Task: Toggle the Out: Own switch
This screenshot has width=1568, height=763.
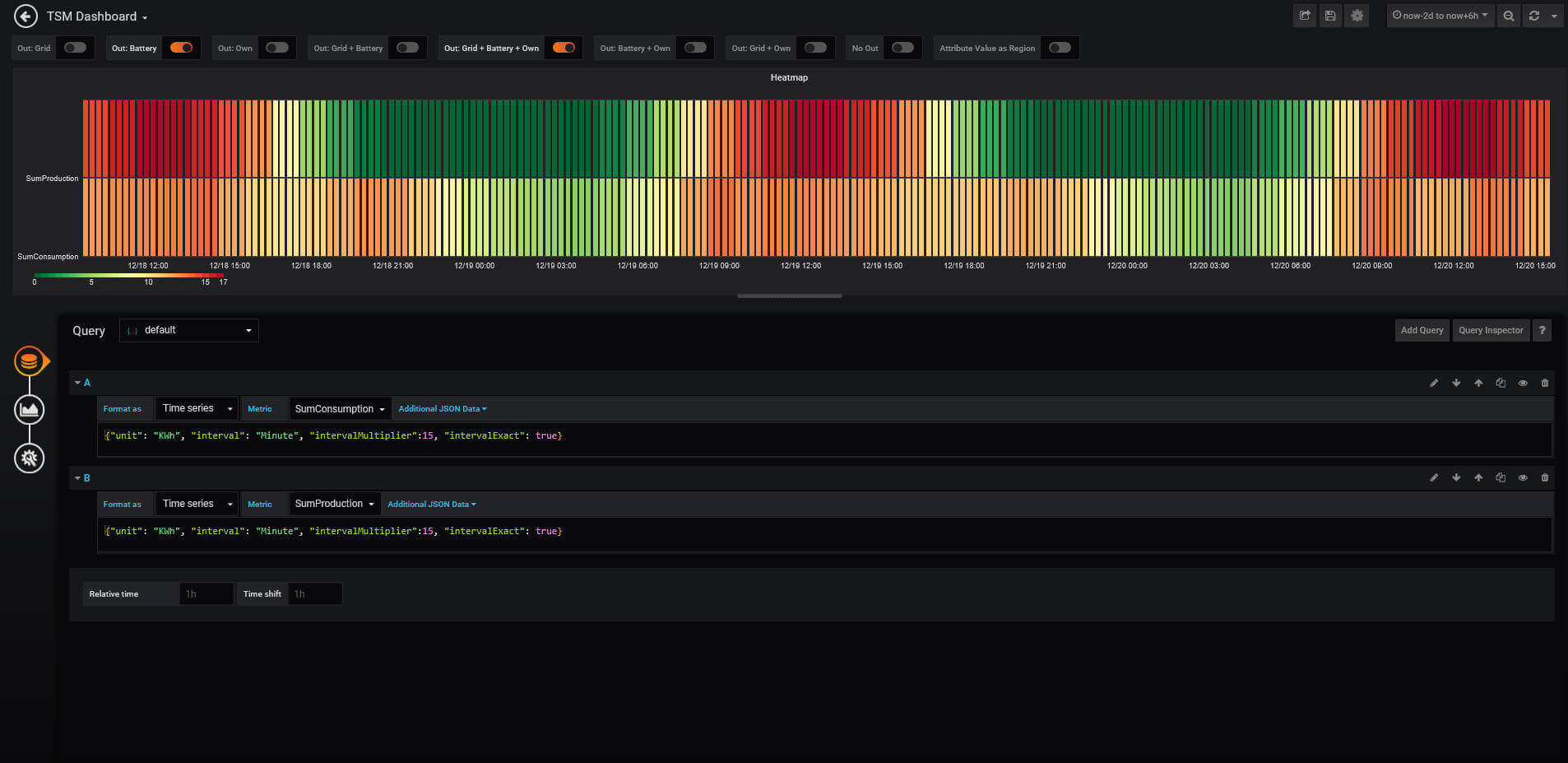Action: point(277,48)
